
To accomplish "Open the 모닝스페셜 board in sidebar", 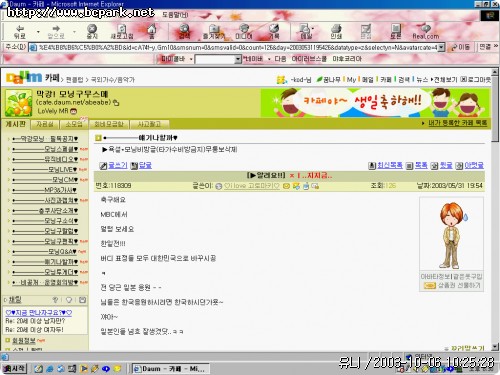I will 45,149.
